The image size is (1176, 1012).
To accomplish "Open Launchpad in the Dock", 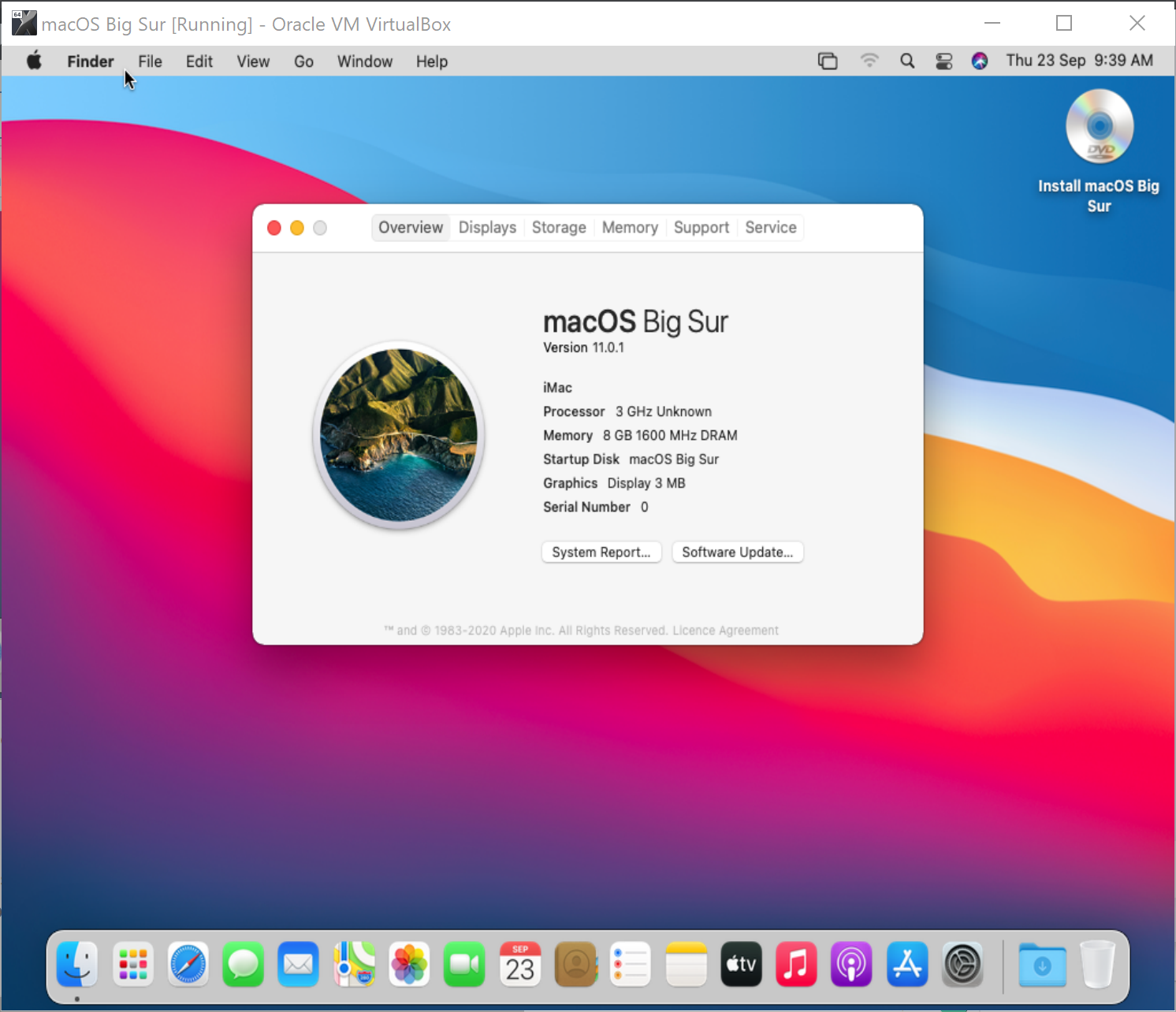I will 133,963.
